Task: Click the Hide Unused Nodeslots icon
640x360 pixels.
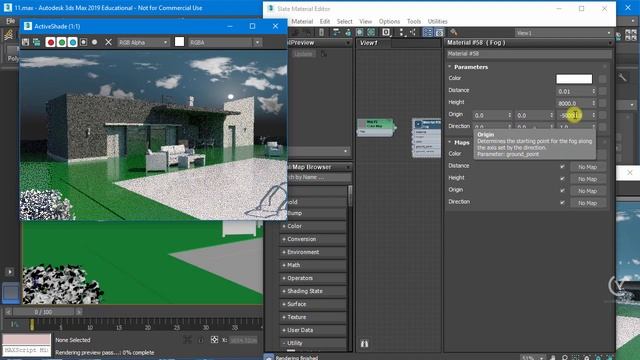Action: (x=348, y=32)
